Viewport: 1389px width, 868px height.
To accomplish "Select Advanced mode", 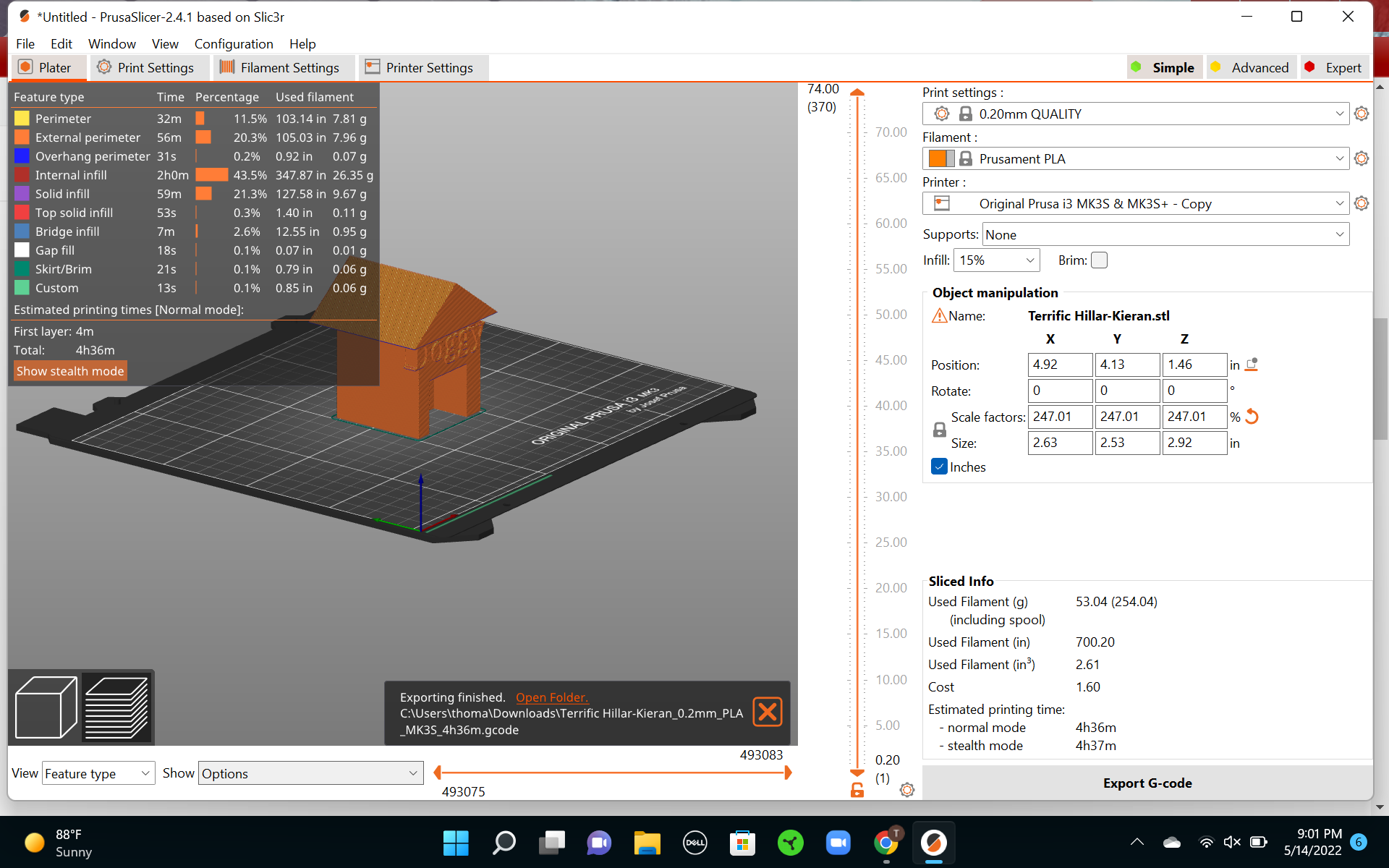I will tap(1250, 67).
